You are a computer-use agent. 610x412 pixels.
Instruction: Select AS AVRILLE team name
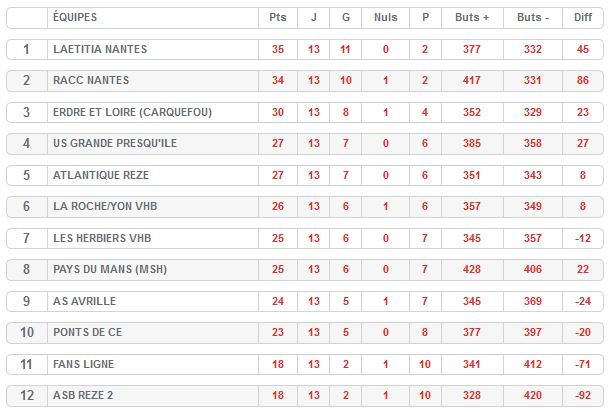[86, 301]
